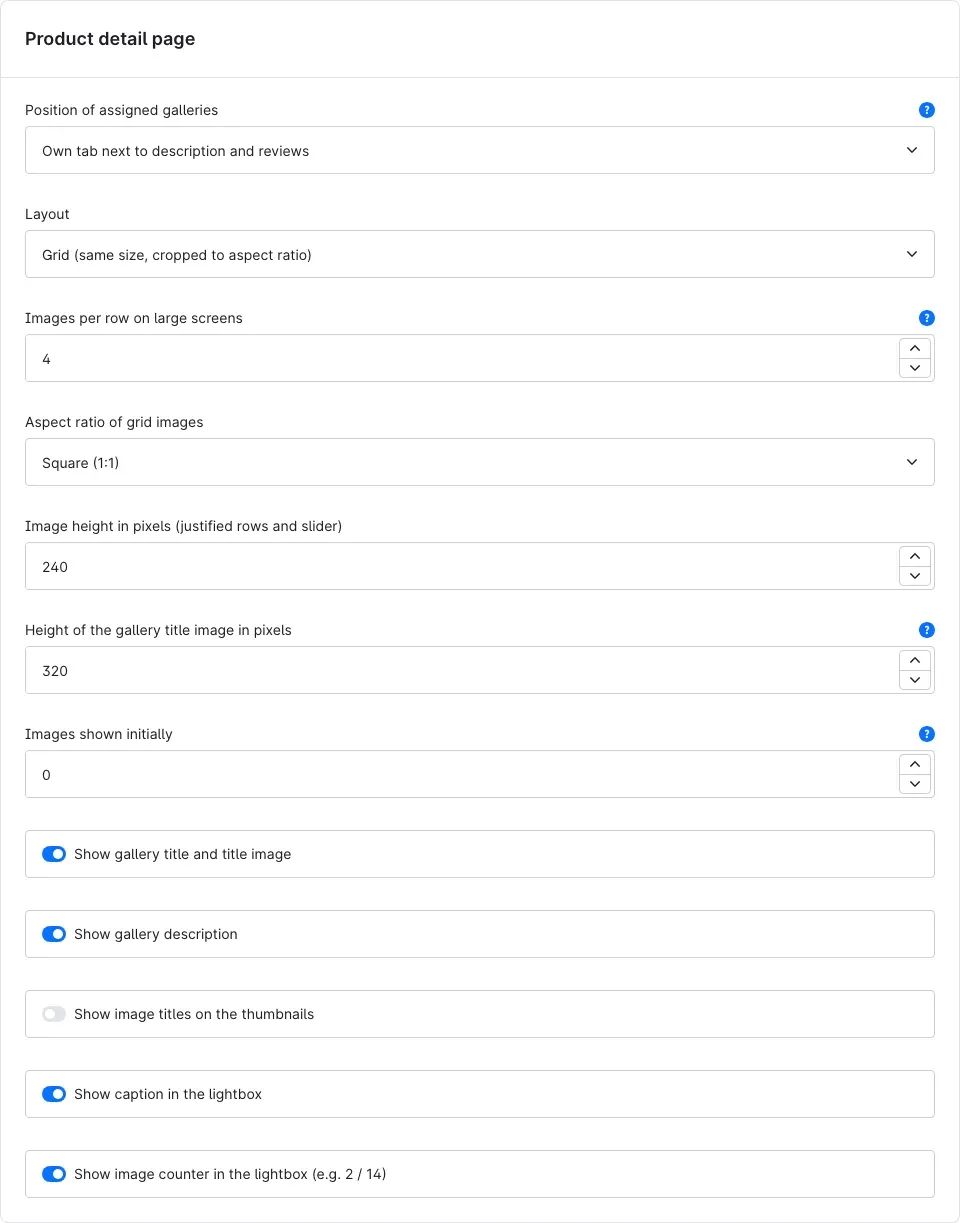Show help for gallery title image height
The height and width of the screenshot is (1223, 960).
point(926,630)
